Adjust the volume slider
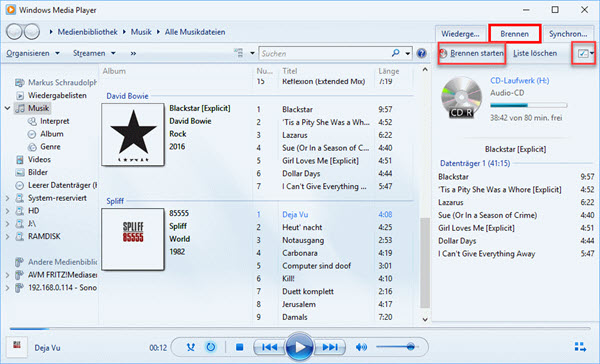This screenshot has width=600, height=364. [398, 347]
